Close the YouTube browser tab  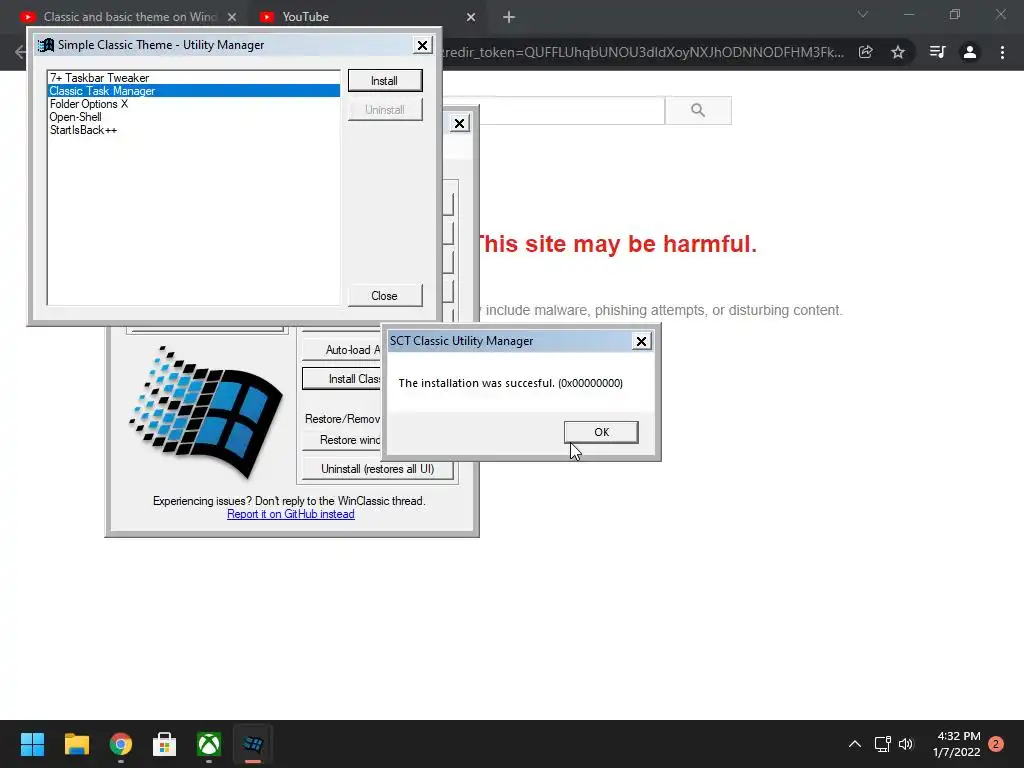(471, 17)
